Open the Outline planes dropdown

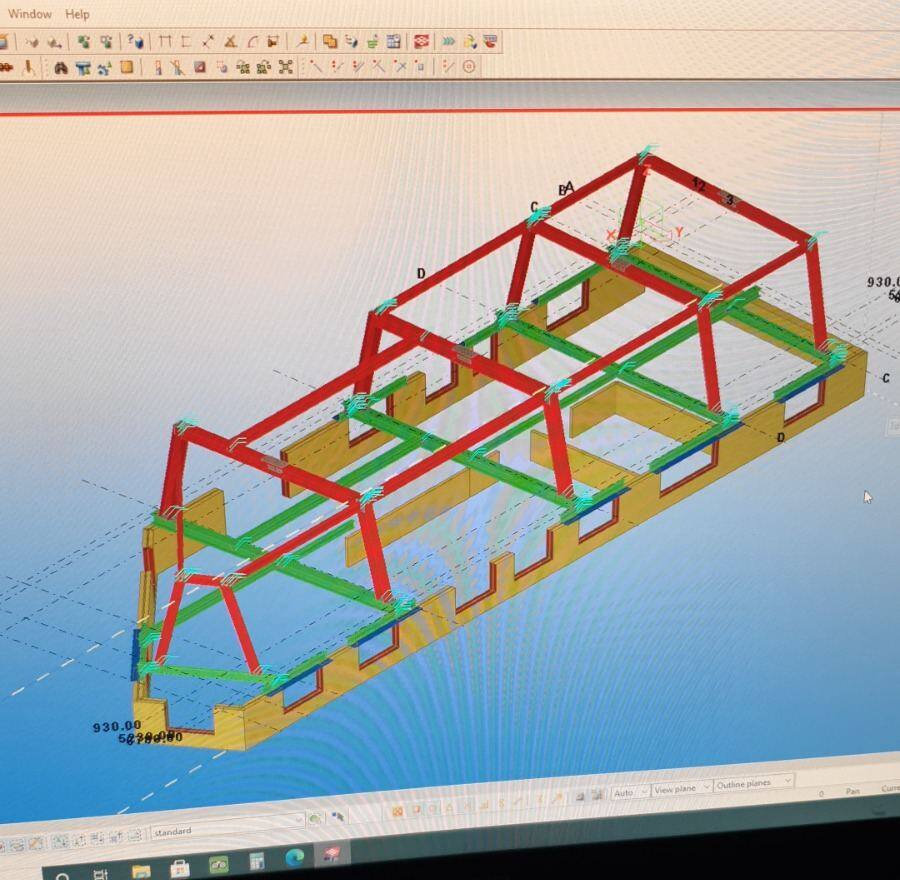pos(754,783)
